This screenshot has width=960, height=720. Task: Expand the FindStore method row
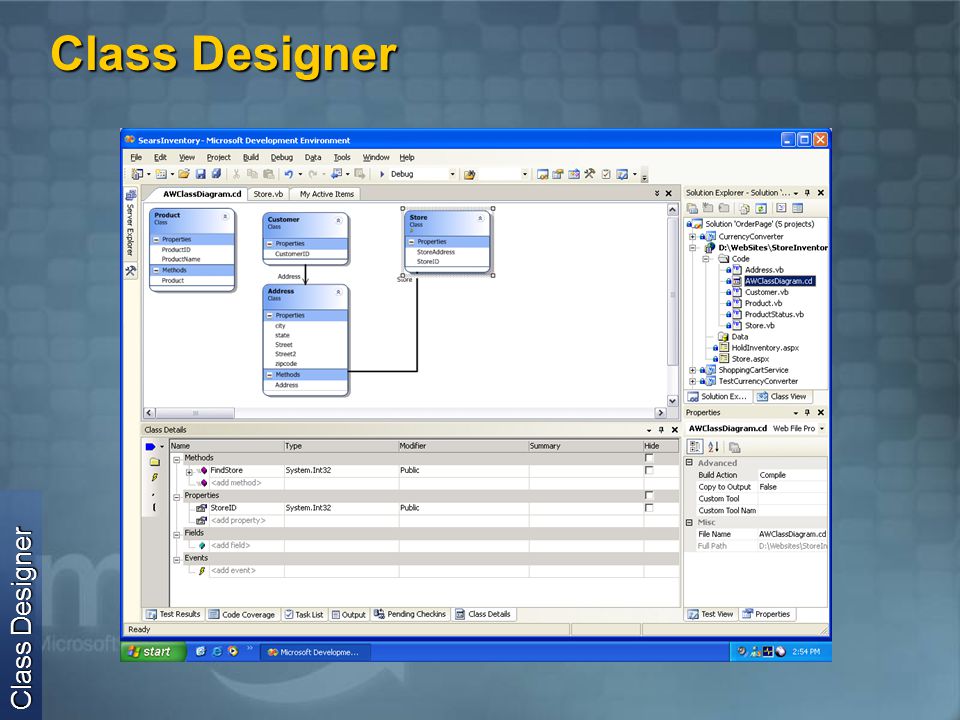pos(189,471)
